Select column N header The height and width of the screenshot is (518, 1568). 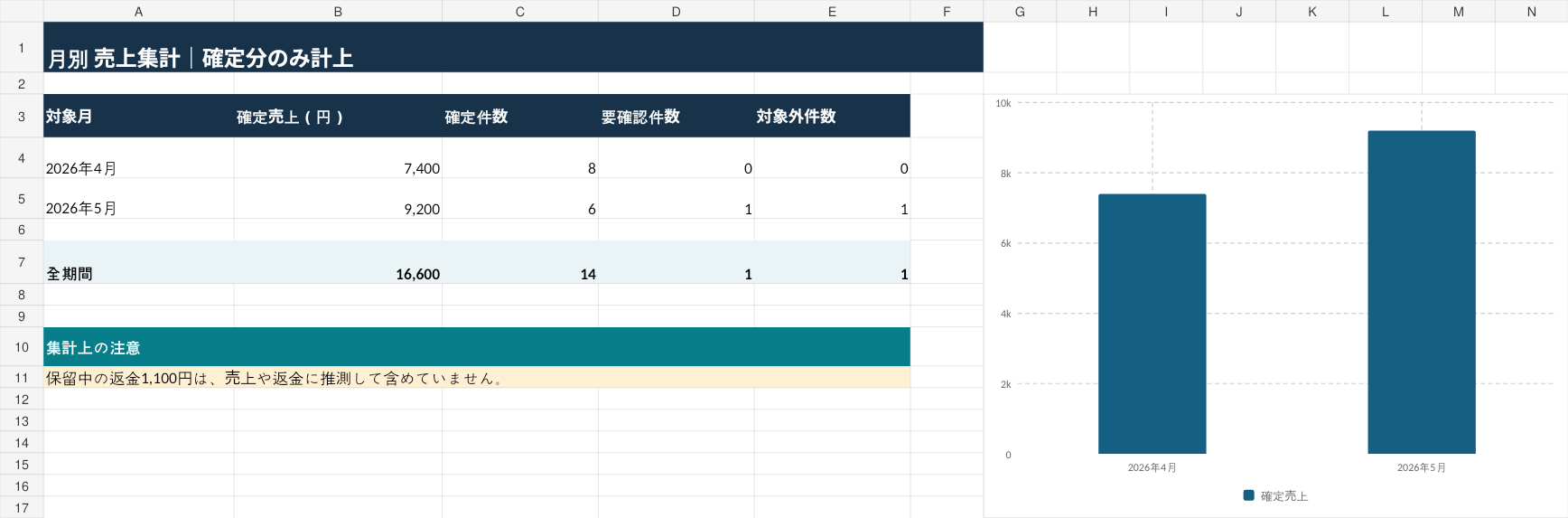pos(1531,11)
